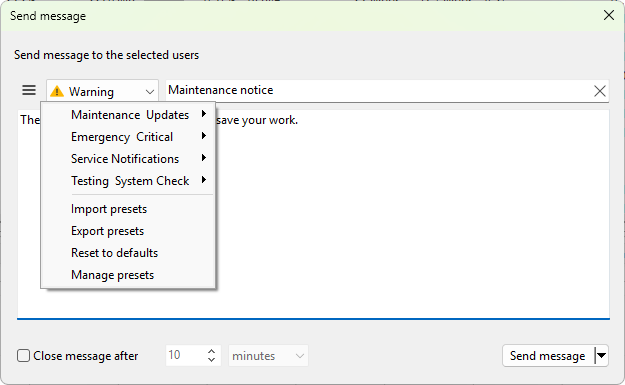Screen dimensions: 625x385
Task: Choose Export presets from the menu
Action: click(x=128, y=231)
